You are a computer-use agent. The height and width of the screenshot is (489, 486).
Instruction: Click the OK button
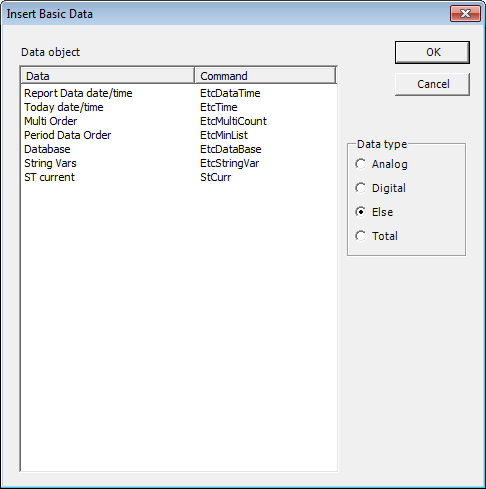(x=432, y=52)
